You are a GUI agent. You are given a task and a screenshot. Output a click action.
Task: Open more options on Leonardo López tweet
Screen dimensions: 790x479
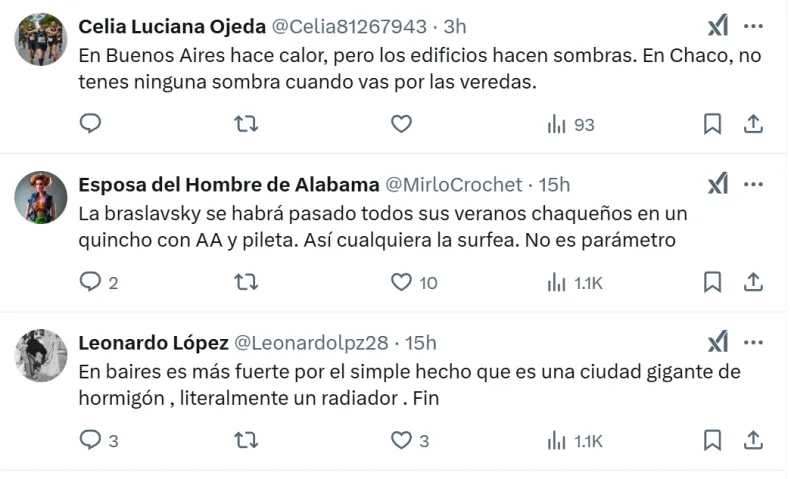(x=754, y=342)
